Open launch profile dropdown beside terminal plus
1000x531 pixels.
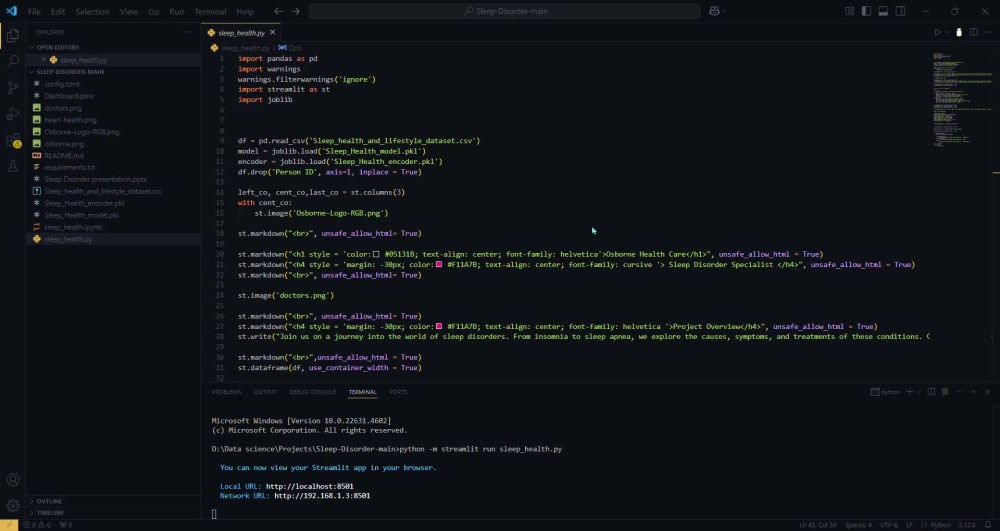919,392
